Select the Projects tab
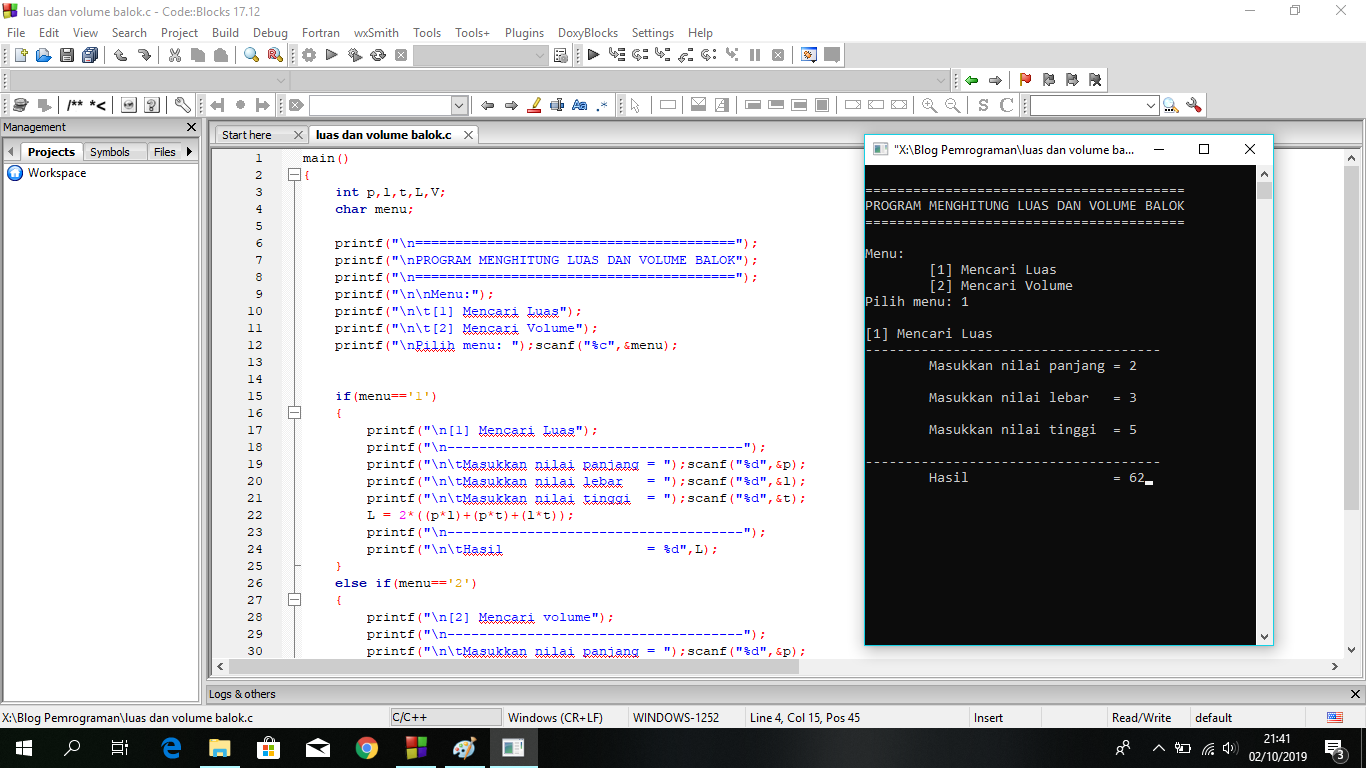Image resolution: width=1366 pixels, height=768 pixels. (51, 152)
